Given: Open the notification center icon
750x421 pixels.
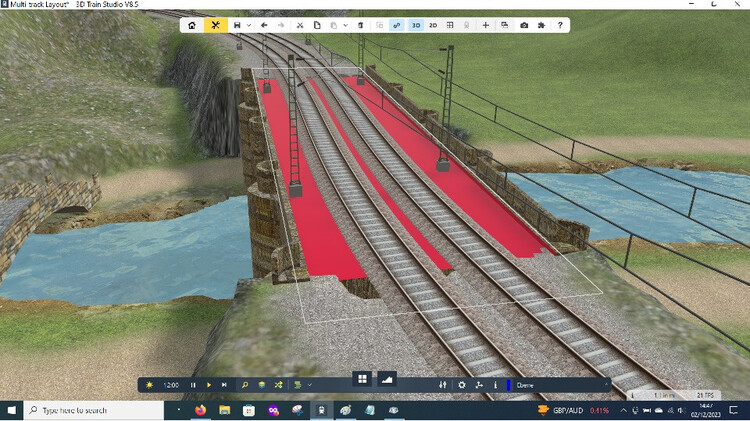Looking at the screenshot, I should (x=734, y=410).
